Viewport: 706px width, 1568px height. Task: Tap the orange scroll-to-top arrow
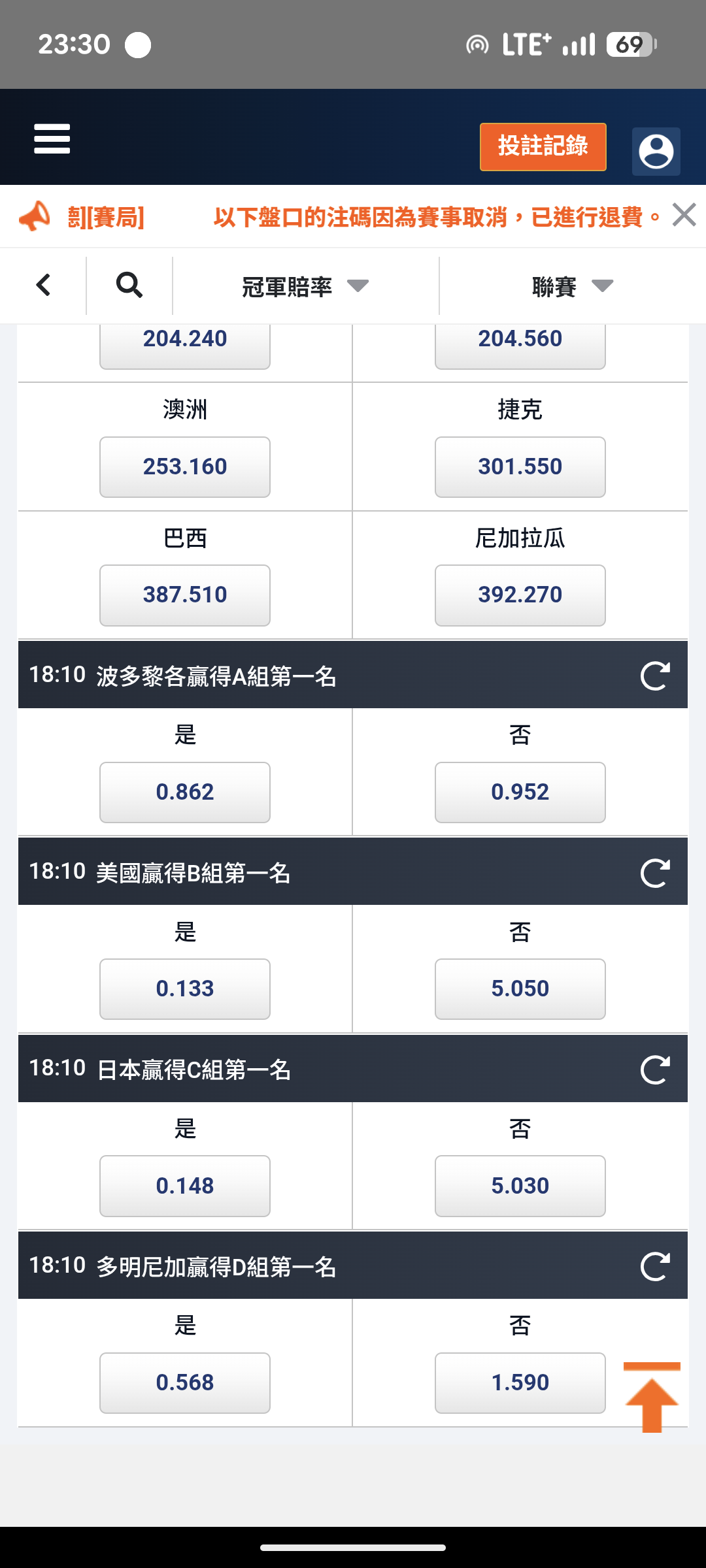[x=652, y=1398]
